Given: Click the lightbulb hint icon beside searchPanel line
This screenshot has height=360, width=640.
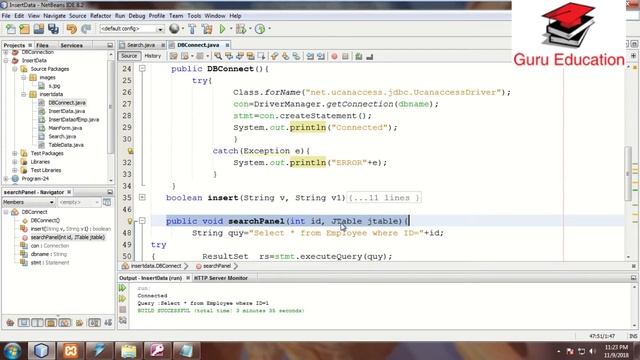Looking at the screenshot, I should [x=130, y=221].
